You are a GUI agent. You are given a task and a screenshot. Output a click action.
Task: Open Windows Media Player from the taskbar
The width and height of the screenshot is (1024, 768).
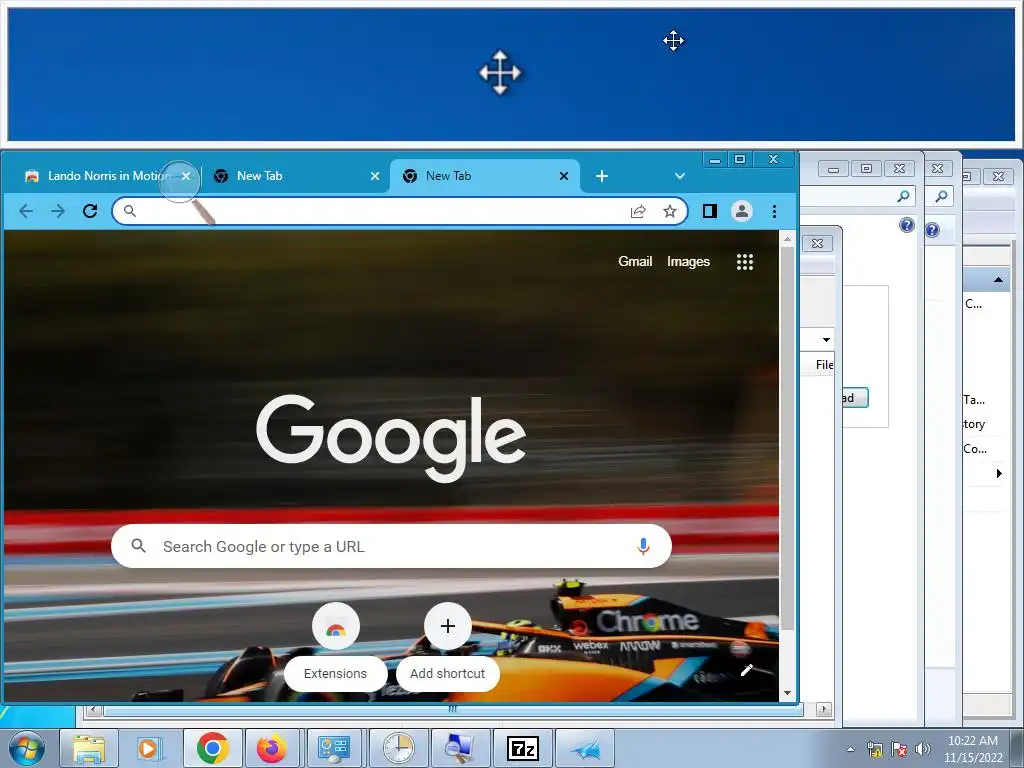click(149, 748)
